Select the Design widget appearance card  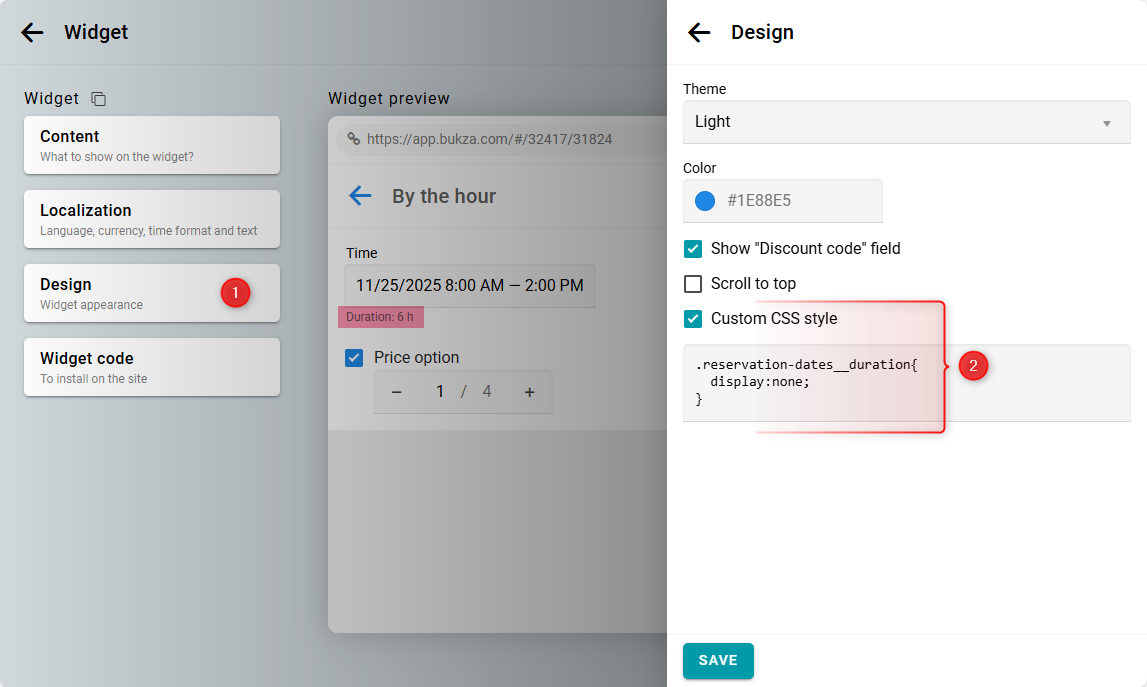[151, 293]
